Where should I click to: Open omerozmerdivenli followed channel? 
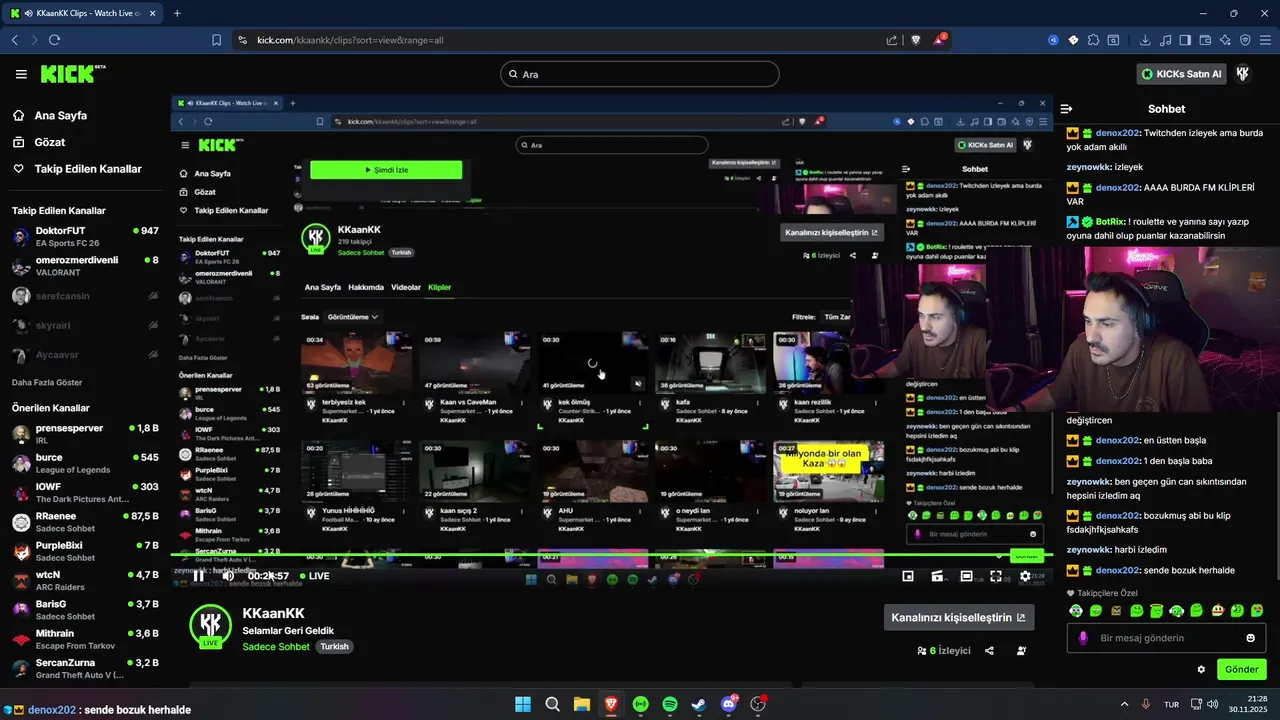tap(84, 266)
